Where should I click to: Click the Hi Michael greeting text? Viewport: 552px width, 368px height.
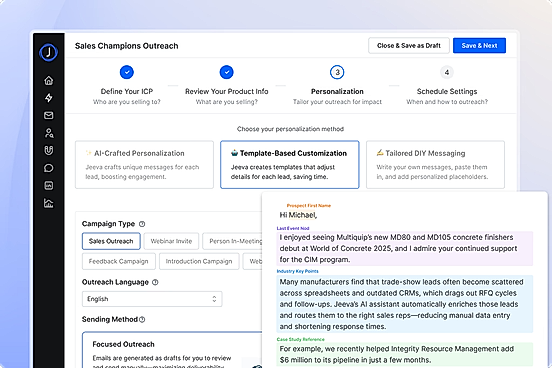(x=298, y=215)
